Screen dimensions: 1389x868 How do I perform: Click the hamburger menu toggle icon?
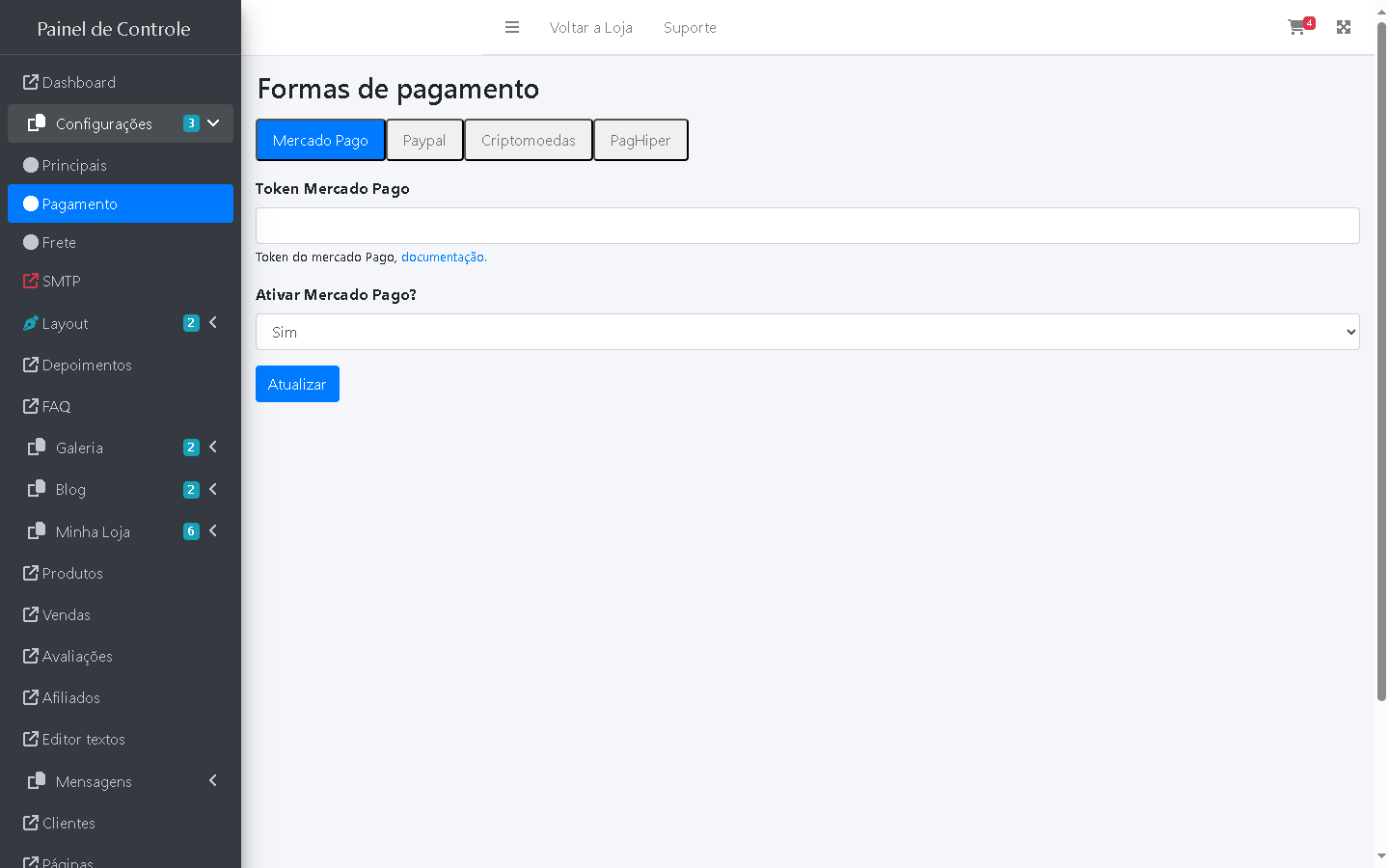(x=512, y=28)
